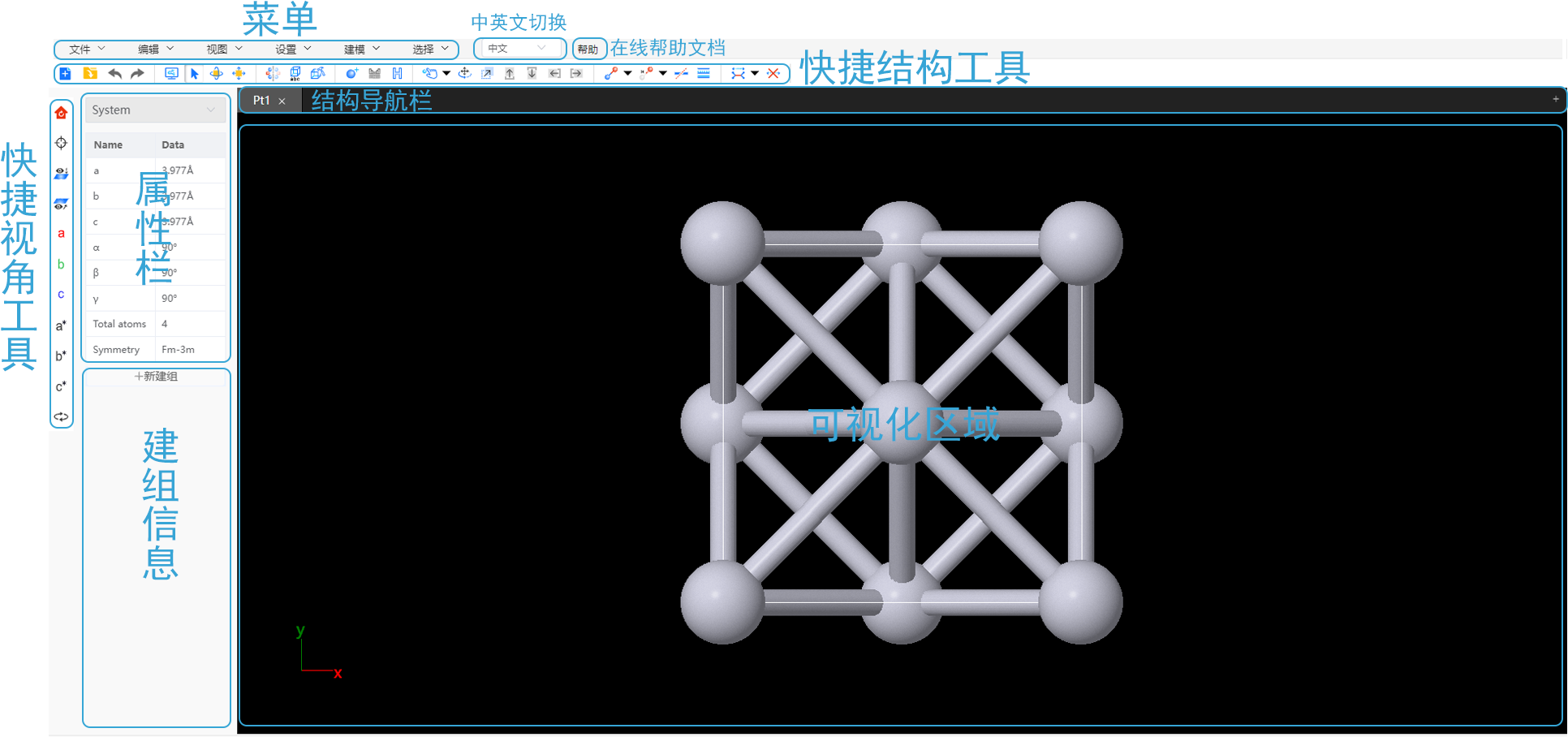
Task: View along red a axis
Action: coord(61,234)
